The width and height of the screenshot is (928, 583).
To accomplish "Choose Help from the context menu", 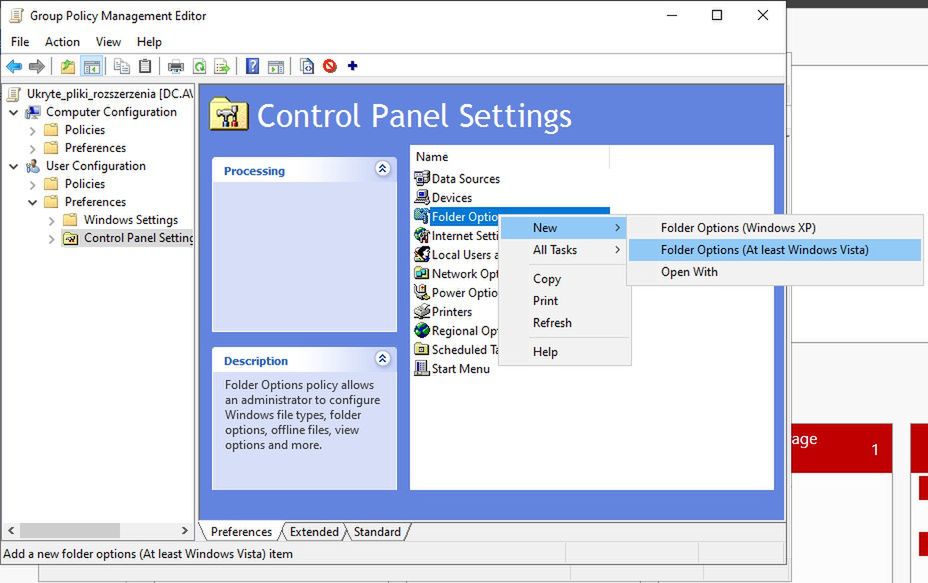I will 565,352.
